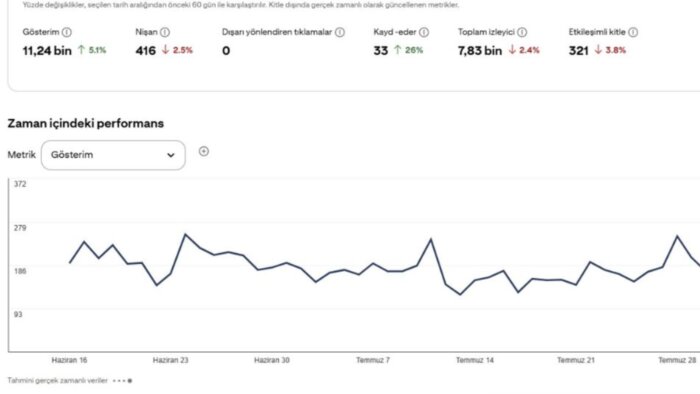Select the Kayd-eder value 33

click(380, 51)
